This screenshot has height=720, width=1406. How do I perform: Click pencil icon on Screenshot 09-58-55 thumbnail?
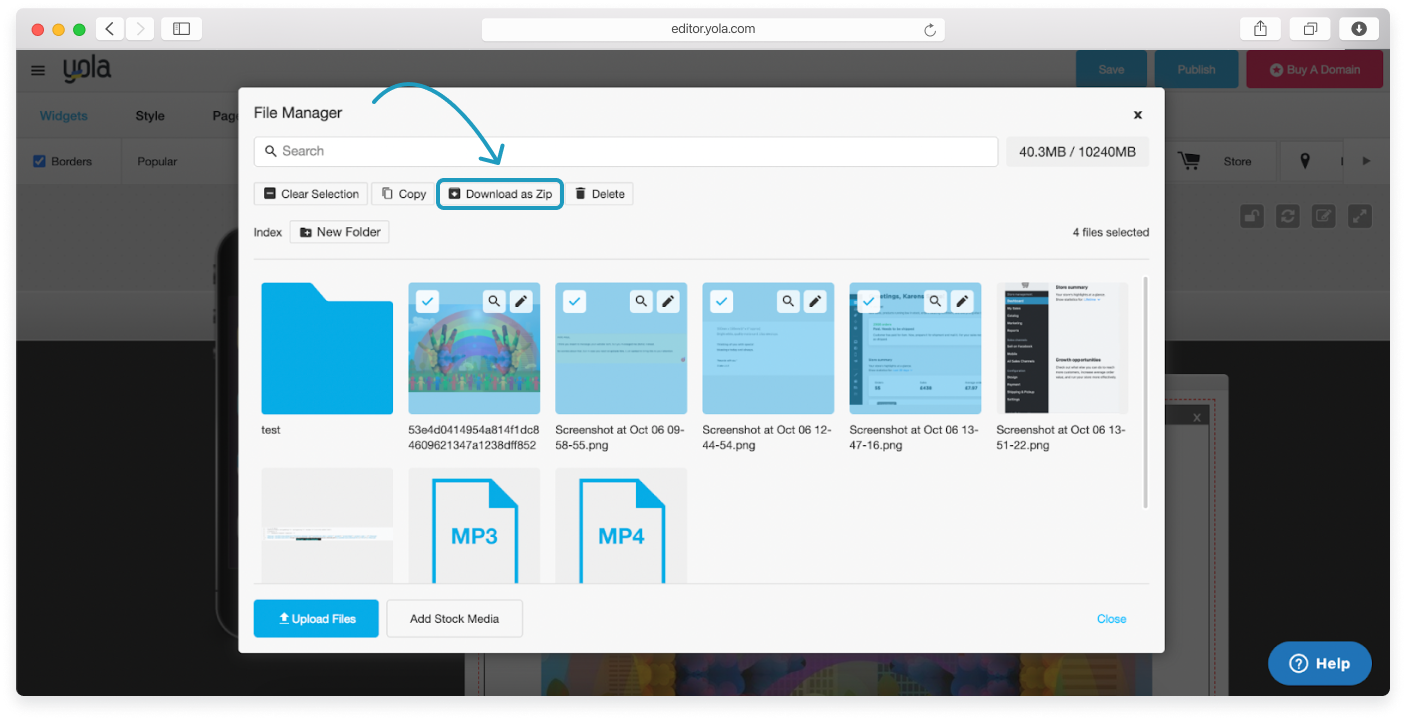(x=668, y=301)
